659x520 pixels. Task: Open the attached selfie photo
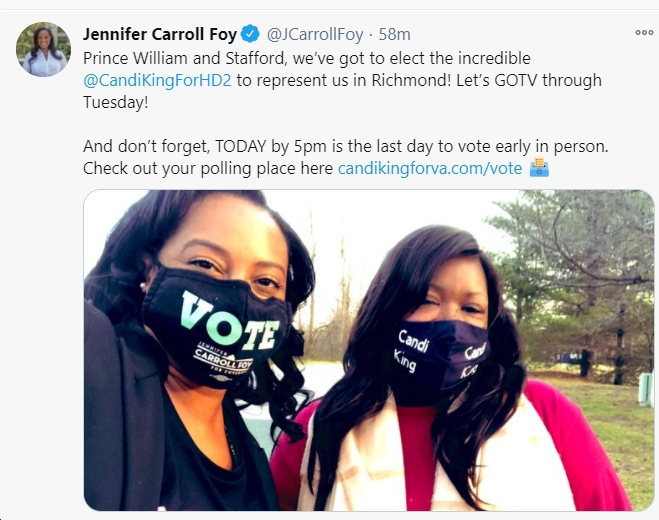click(x=369, y=350)
